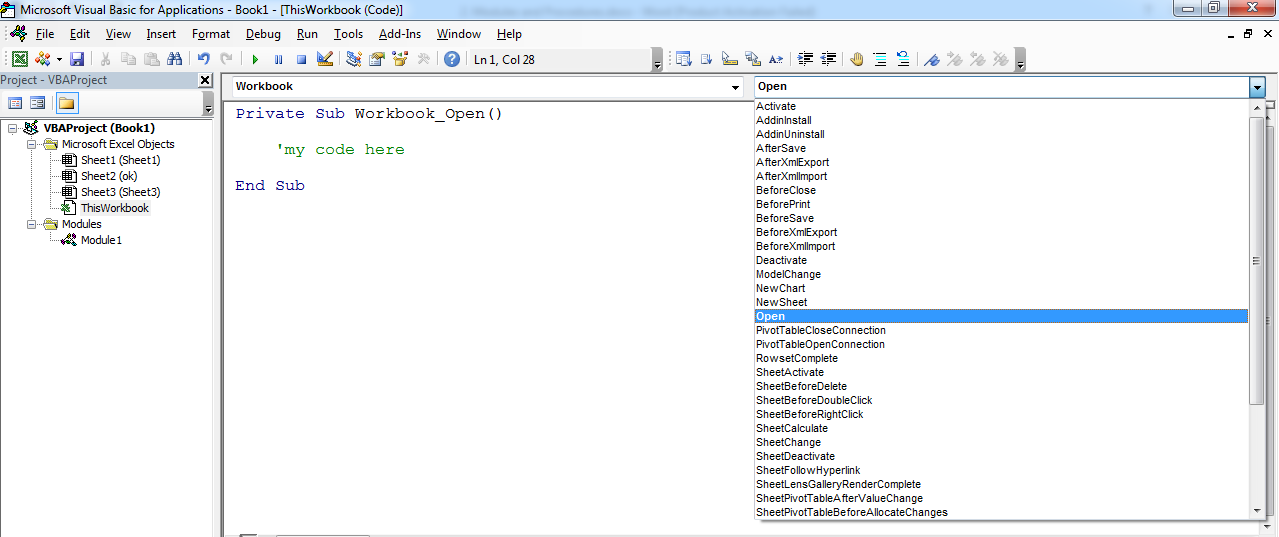Outdent the selected code
The image size is (1279, 537).
pyautogui.click(x=828, y=59)
